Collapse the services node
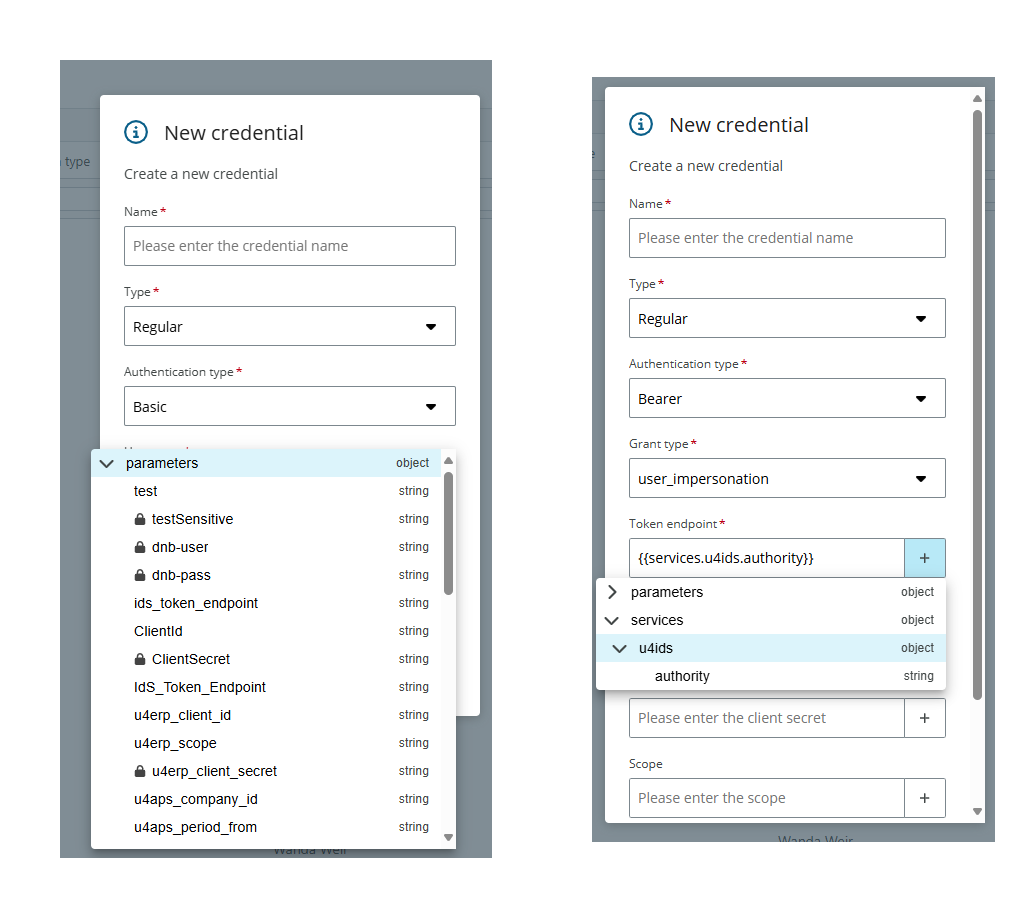This screenshot has width=1035, height=918. pos(612,619)
